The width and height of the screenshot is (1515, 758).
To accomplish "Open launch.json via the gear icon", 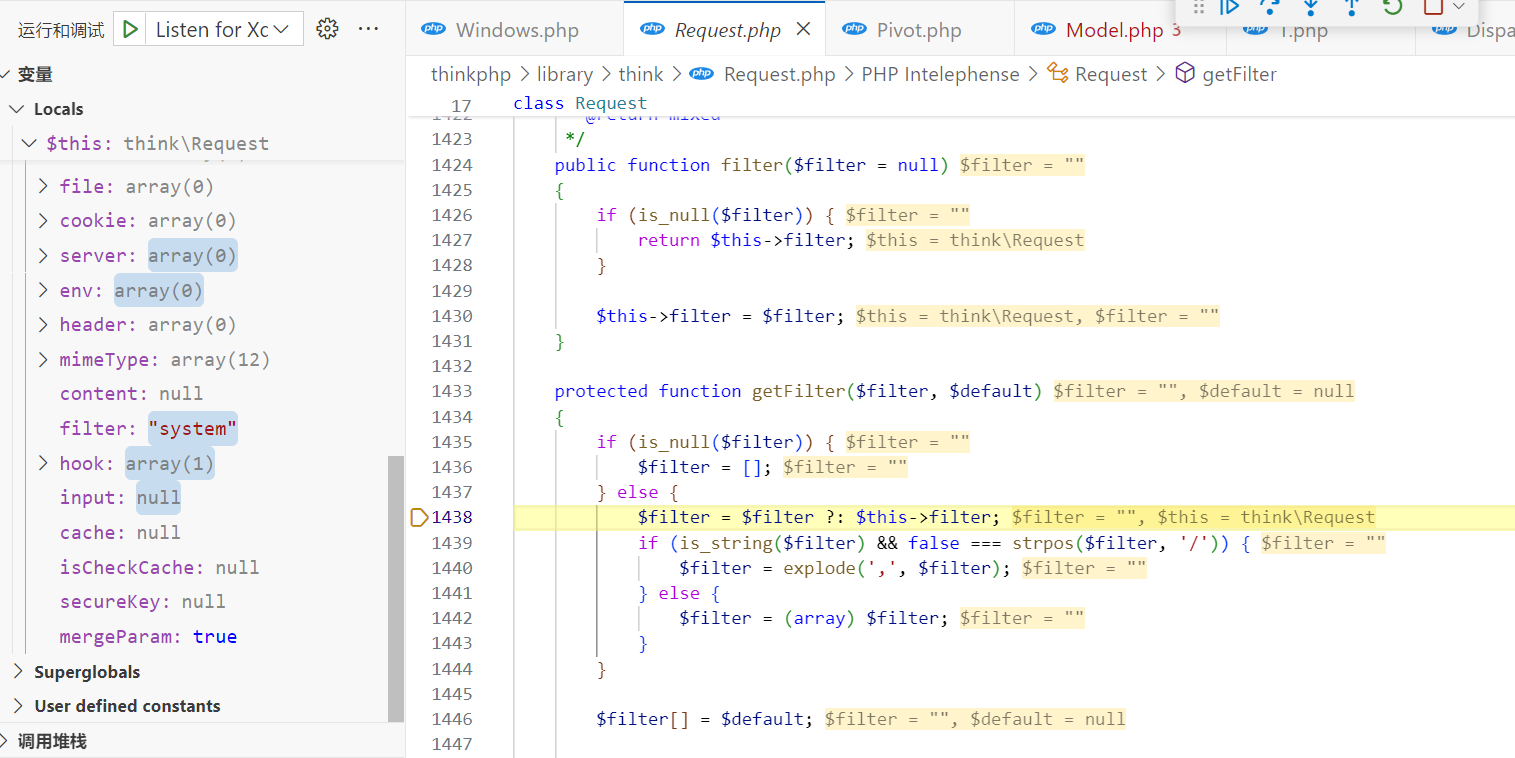I will [x=327, y=29].
